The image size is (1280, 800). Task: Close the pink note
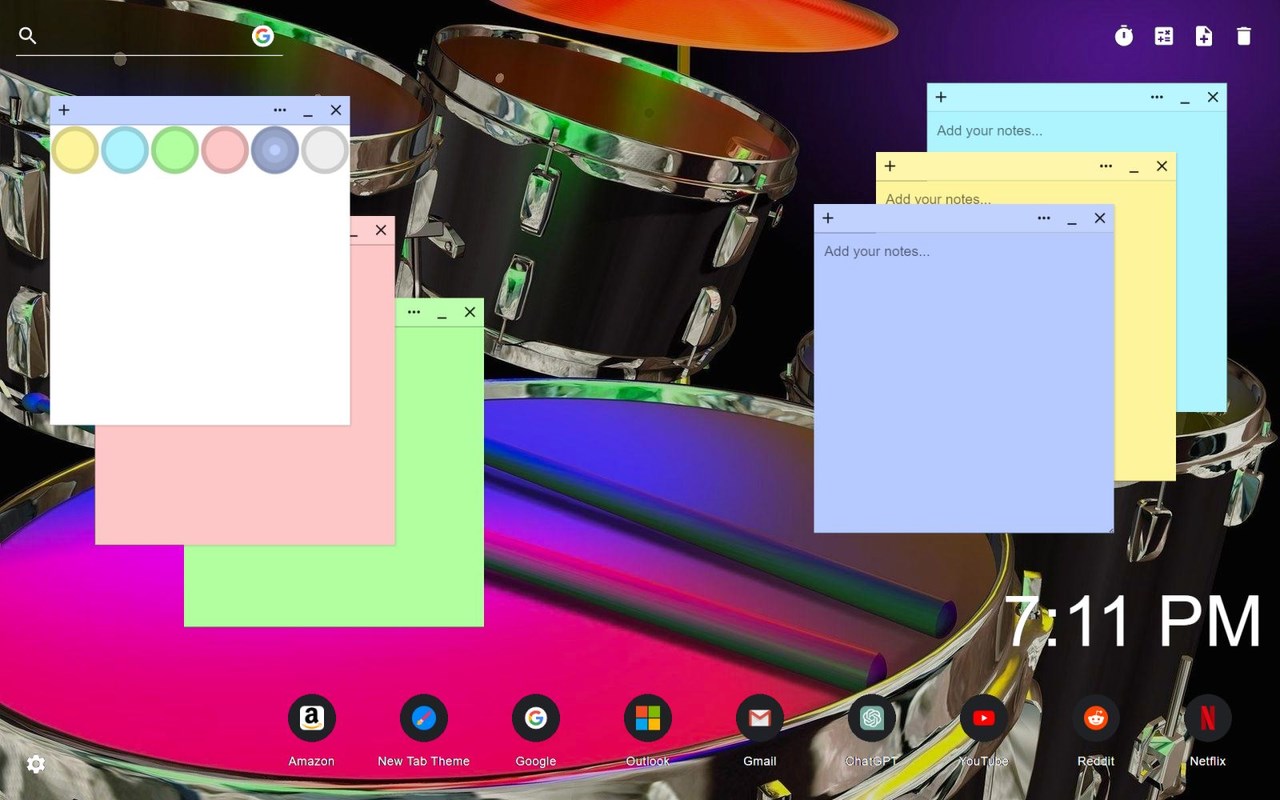(x=381, y=230)
